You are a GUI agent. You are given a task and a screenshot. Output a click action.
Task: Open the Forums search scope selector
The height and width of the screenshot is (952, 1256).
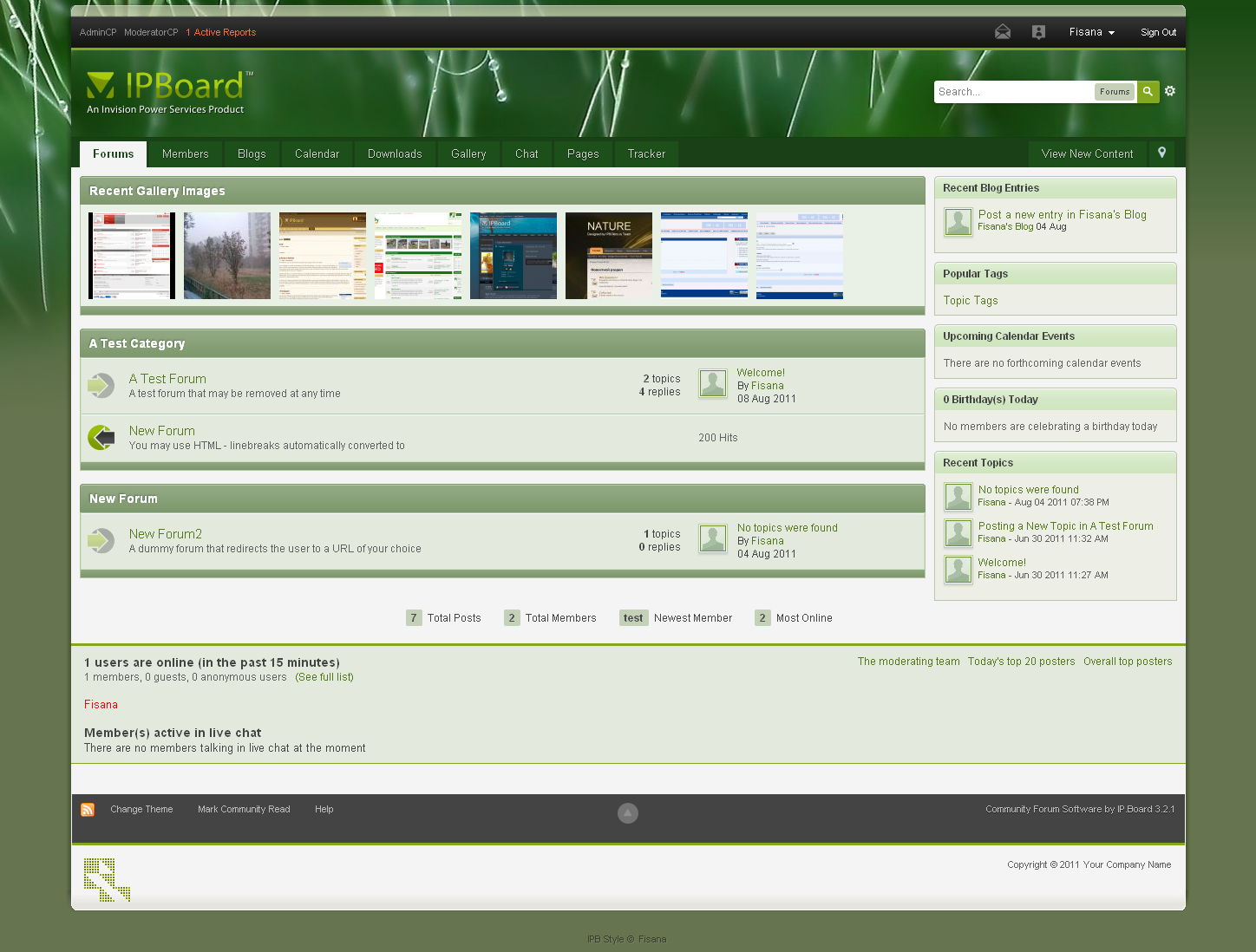coord(1115,92)
